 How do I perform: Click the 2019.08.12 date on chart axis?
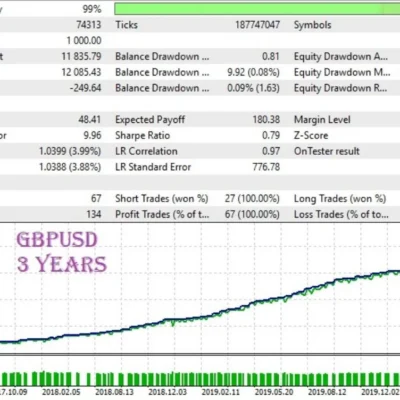(x=327, y=392)
